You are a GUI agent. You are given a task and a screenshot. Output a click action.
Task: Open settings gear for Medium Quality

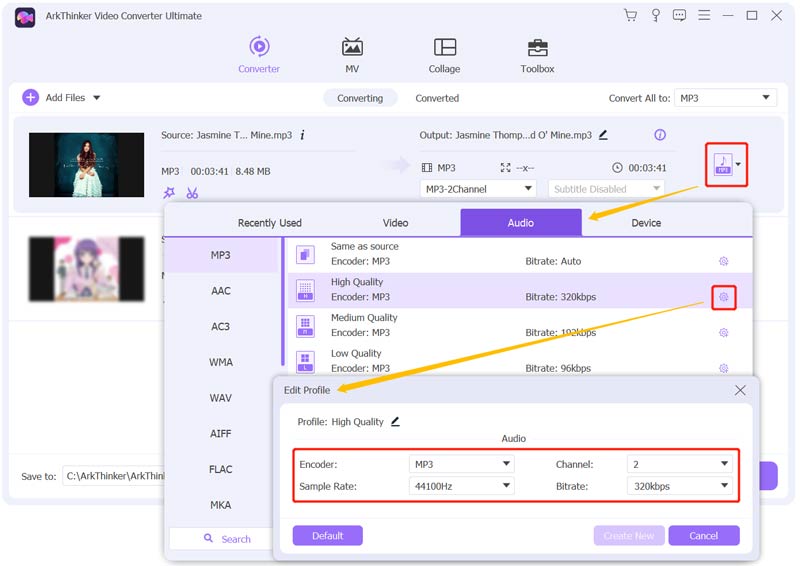(723, 333)
